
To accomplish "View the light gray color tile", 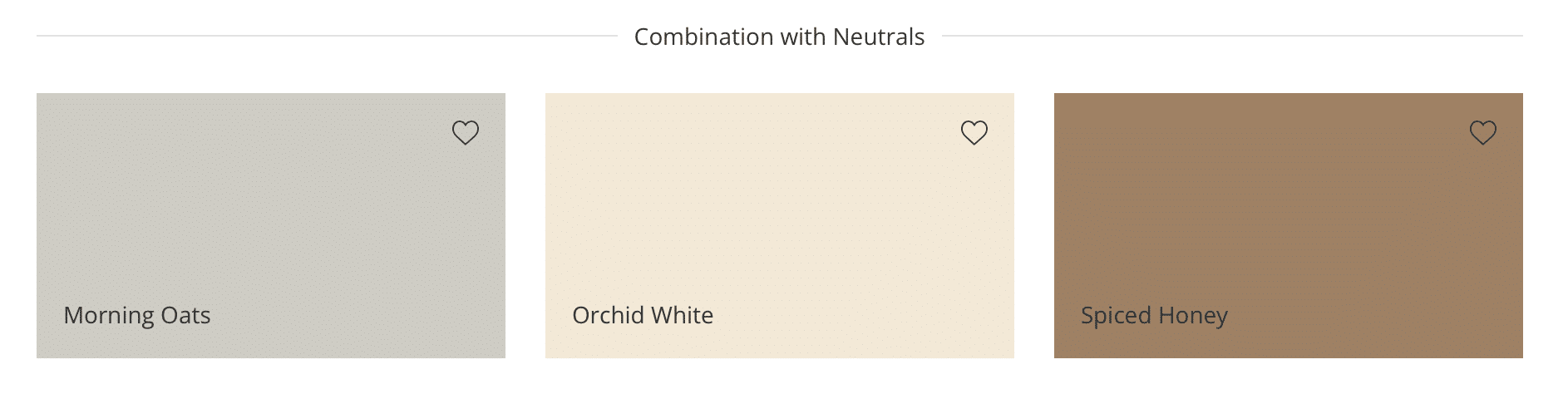I will (x=271, y=225).
